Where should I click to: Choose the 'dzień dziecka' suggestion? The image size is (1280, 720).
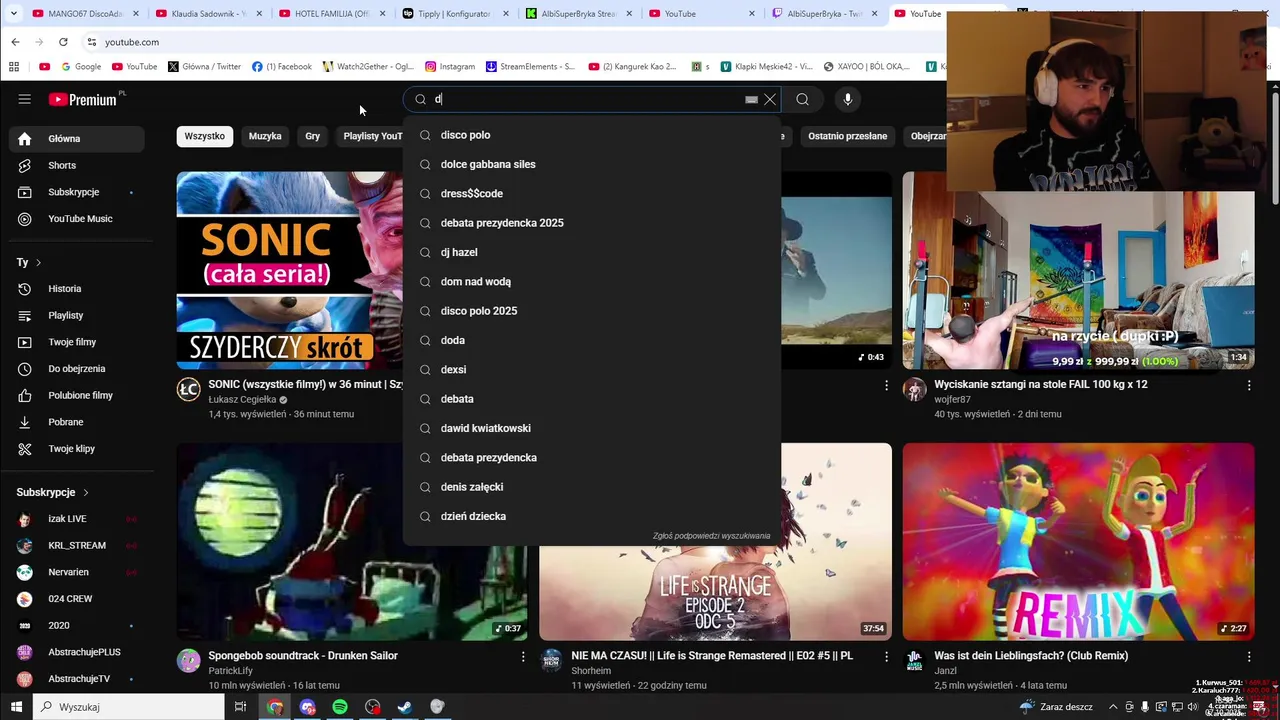coord(592,516)
